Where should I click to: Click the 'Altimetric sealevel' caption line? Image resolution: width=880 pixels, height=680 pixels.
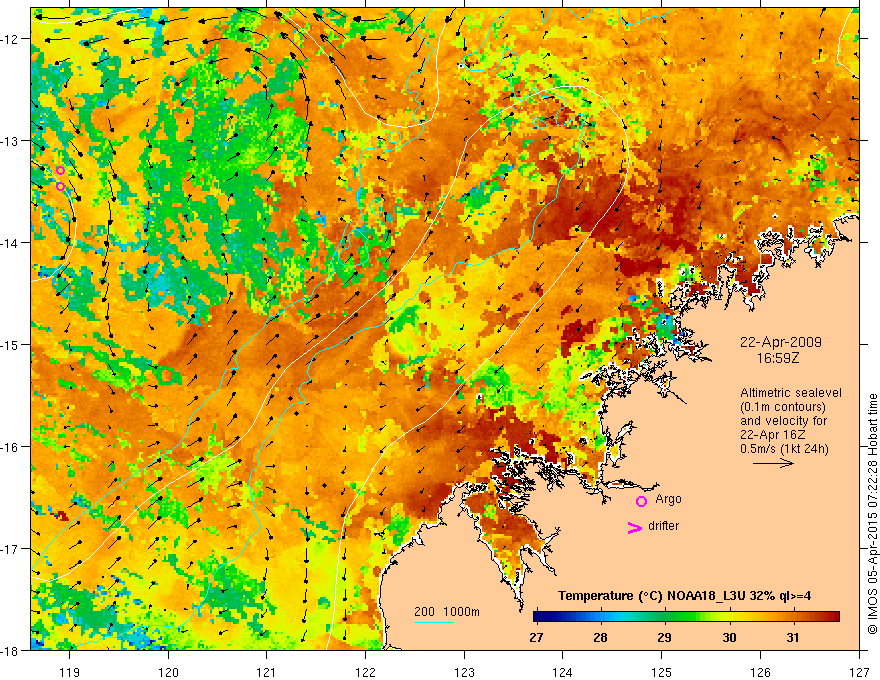pos(791,393)
